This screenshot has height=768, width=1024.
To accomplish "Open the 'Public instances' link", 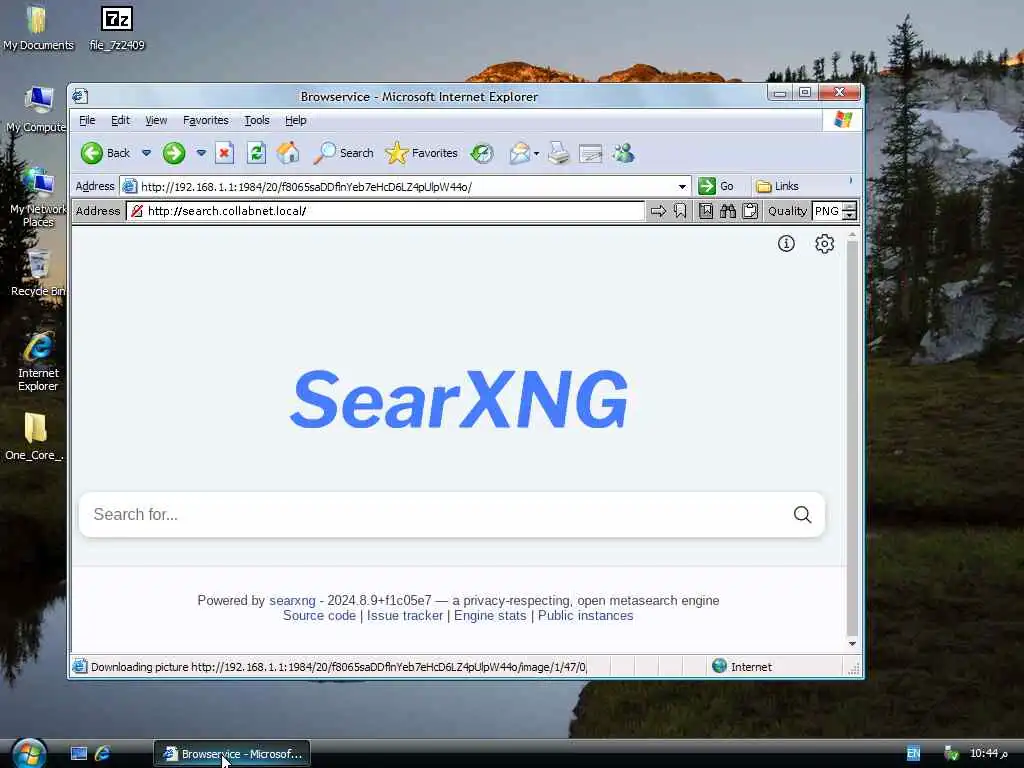I will [586, 616].
